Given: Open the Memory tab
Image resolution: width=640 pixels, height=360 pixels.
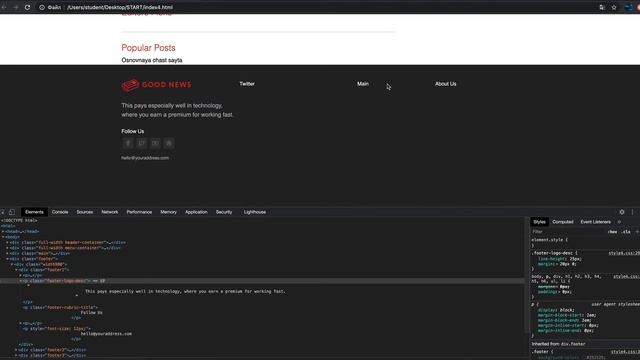Looking at the screenshot, I should point(169,212).
